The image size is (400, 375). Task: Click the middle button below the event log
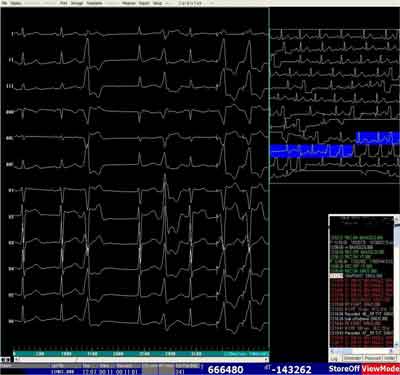[x=372, y=358]
